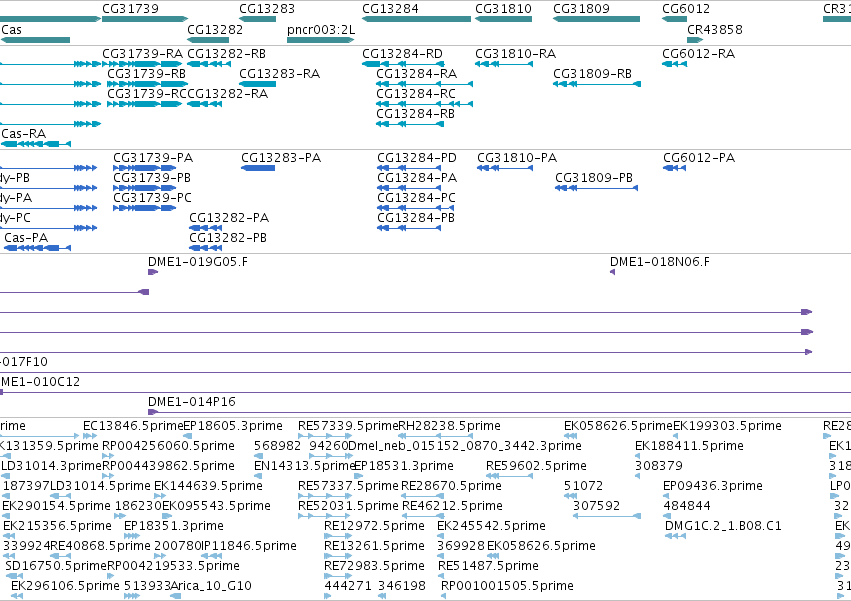This screenshot has width=851, height=601.
Task: Click the EP09436.3prime EST label
Action: tap(713, 486)
